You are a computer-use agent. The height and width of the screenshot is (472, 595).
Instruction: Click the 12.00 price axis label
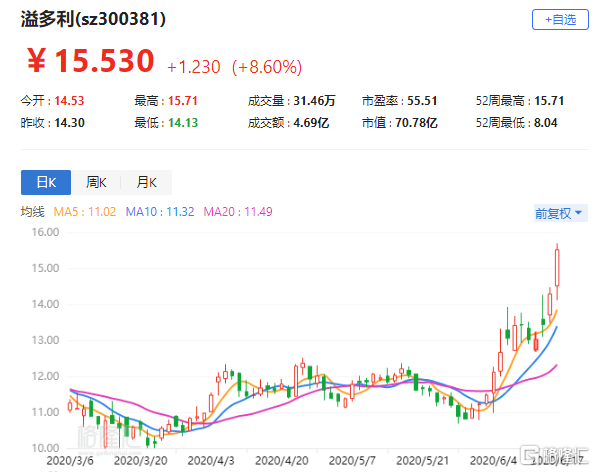click(x=45, y=376)
